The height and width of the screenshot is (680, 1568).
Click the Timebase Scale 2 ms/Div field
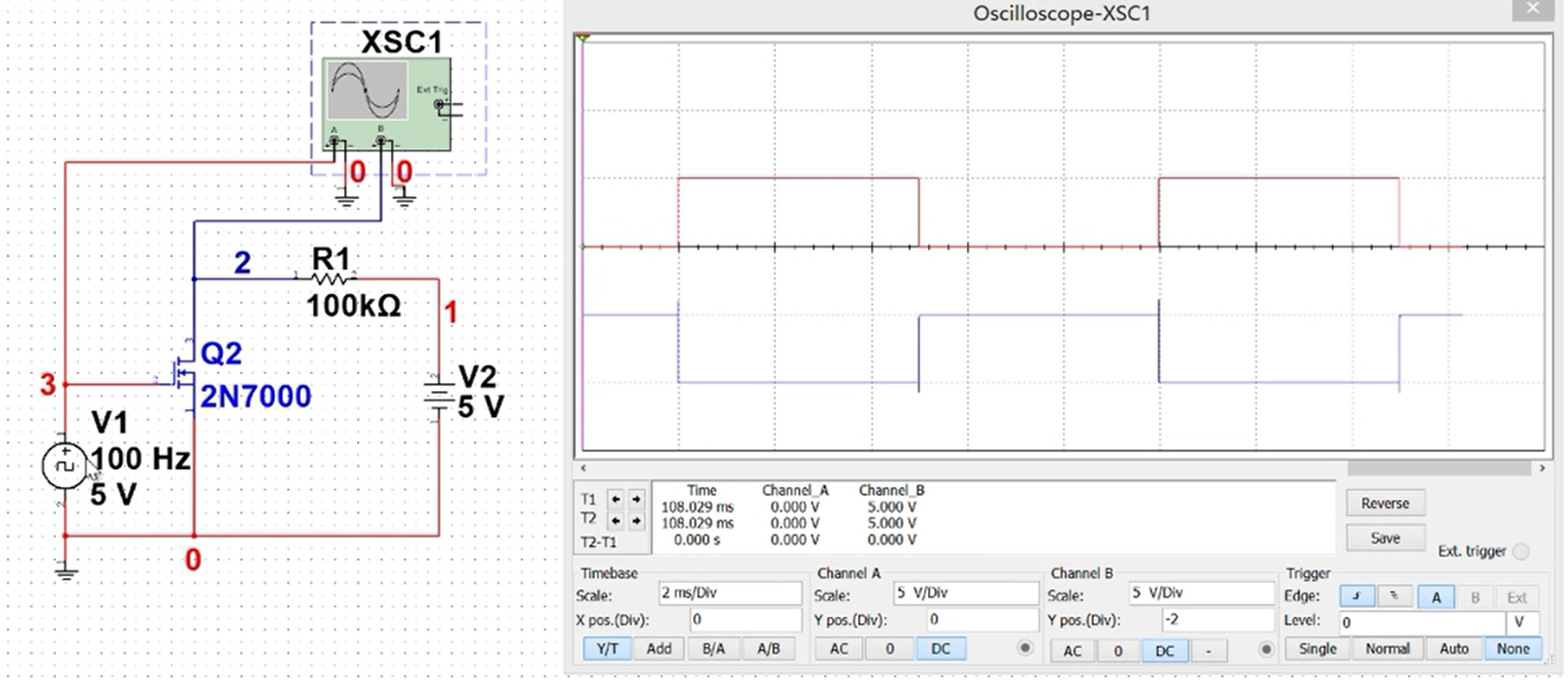730,593
